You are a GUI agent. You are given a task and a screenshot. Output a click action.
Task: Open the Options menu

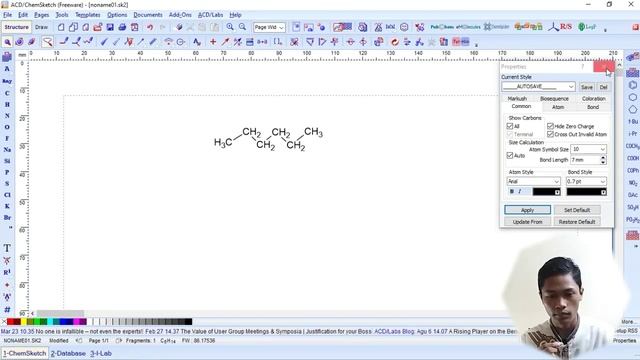pos(117,15)
